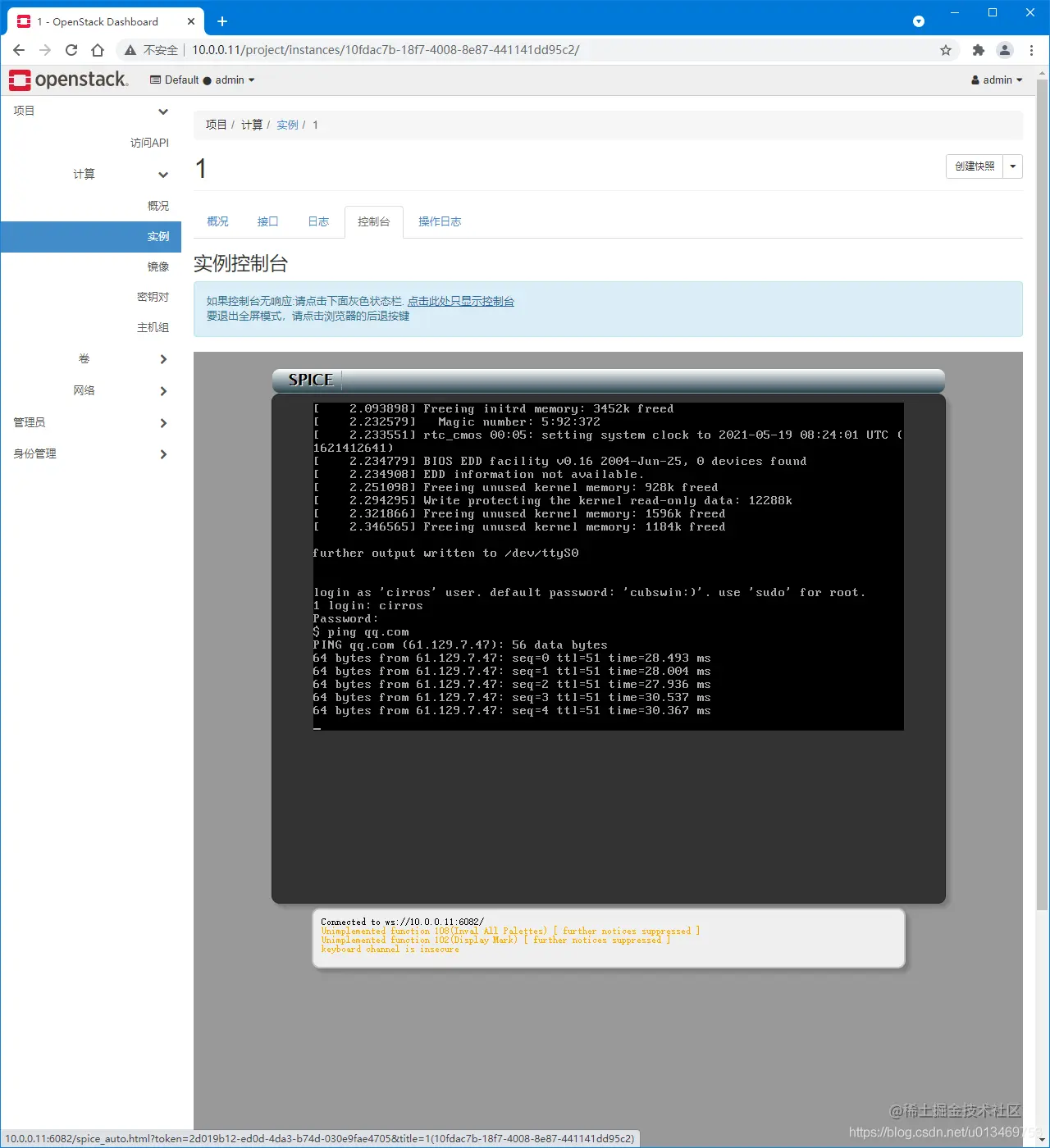Screen dimensions: 1050x1148
Task: Open the browser extensions icon
Action: point(979,49)
